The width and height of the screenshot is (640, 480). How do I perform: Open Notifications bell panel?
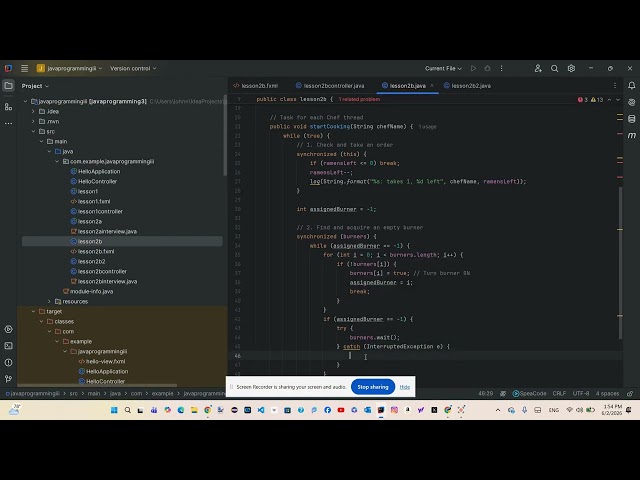click(x=631, y=86)
